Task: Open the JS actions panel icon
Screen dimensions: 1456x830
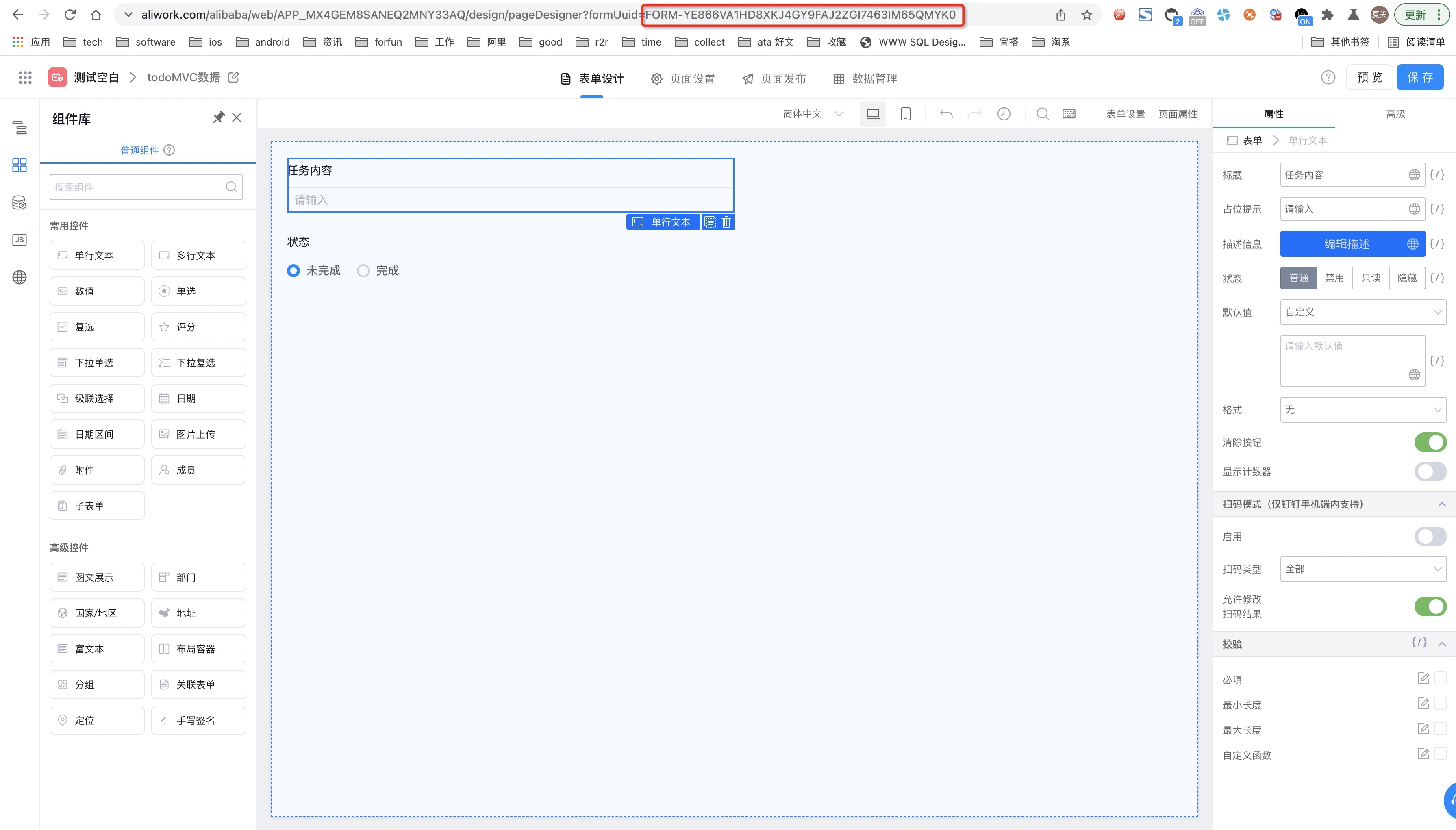Action: tap(20, 240)
